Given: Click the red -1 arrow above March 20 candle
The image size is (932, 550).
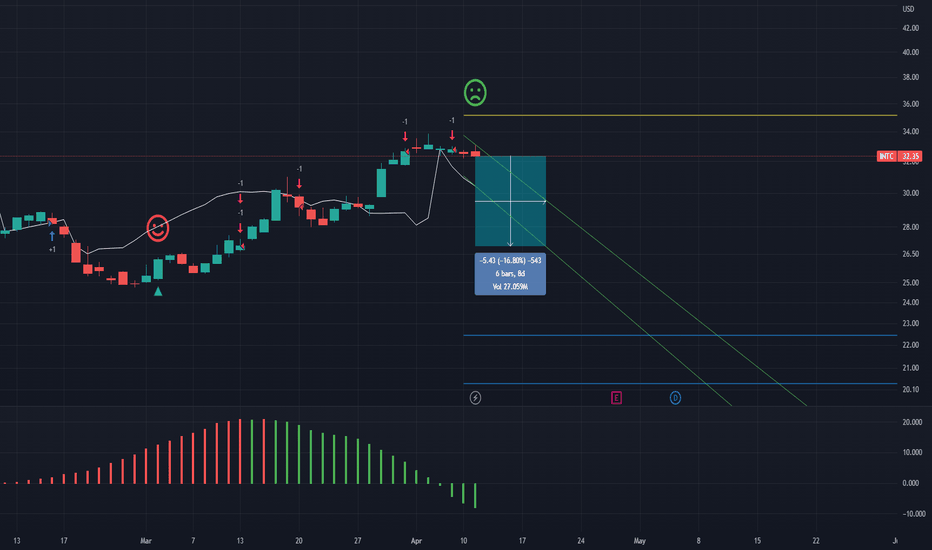Looking at the screenshot, I should 299,184.
